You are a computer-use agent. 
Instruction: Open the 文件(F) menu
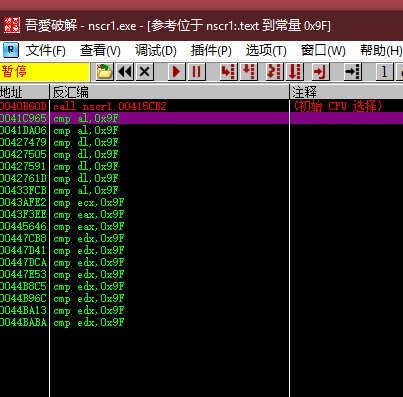(x=46, y=51)
